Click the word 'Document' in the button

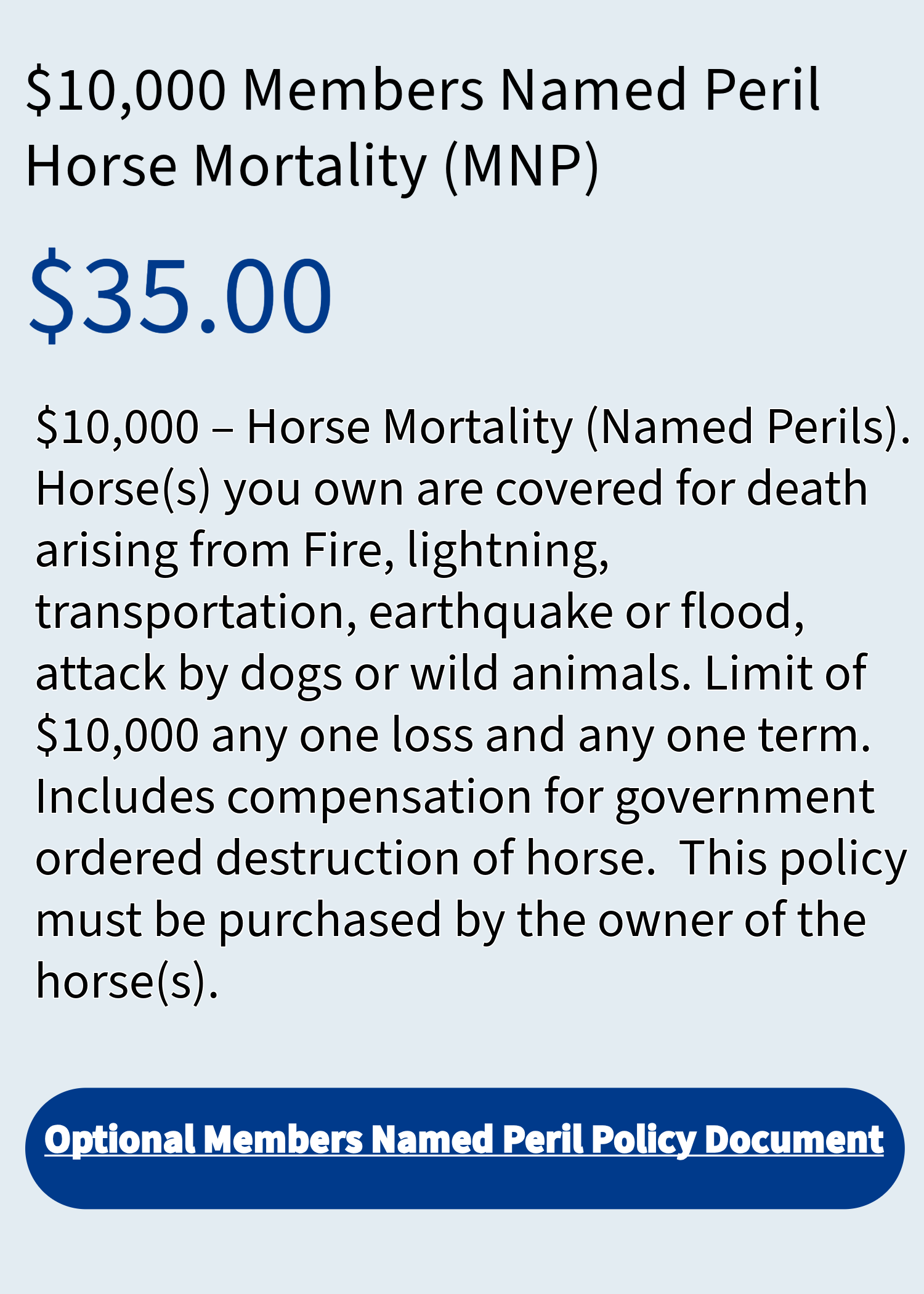coord(795,1140)
